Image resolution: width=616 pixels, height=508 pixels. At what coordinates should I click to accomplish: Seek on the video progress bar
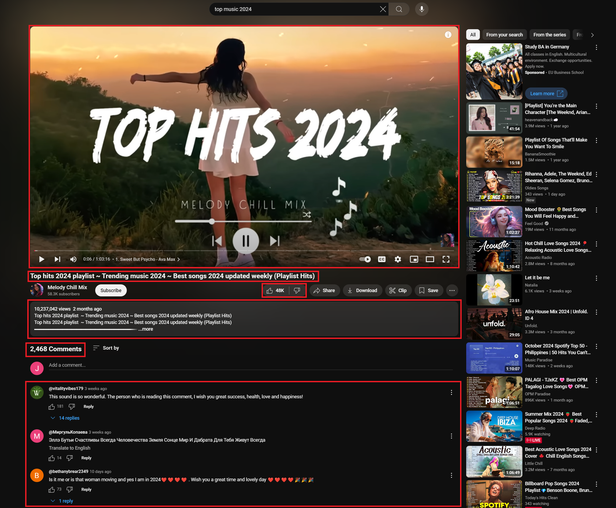click(x=244, y=250)
